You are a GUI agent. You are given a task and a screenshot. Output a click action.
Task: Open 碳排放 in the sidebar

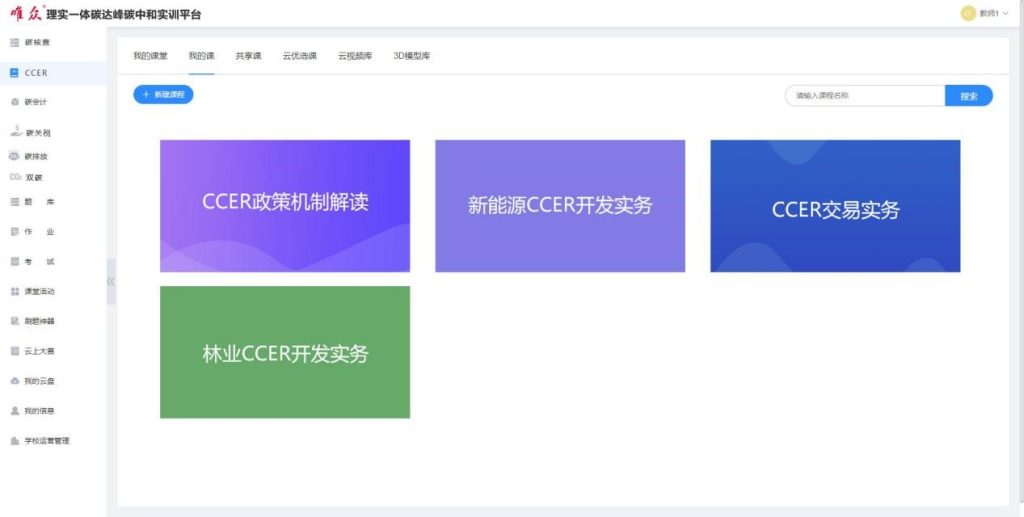14,156
